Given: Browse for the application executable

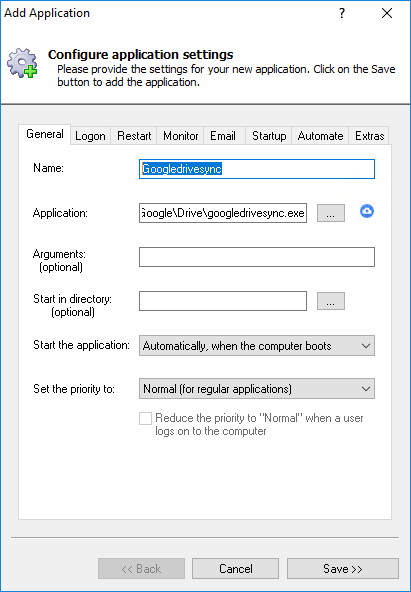Looking at the screenshot, I should (x=331, y=213).
